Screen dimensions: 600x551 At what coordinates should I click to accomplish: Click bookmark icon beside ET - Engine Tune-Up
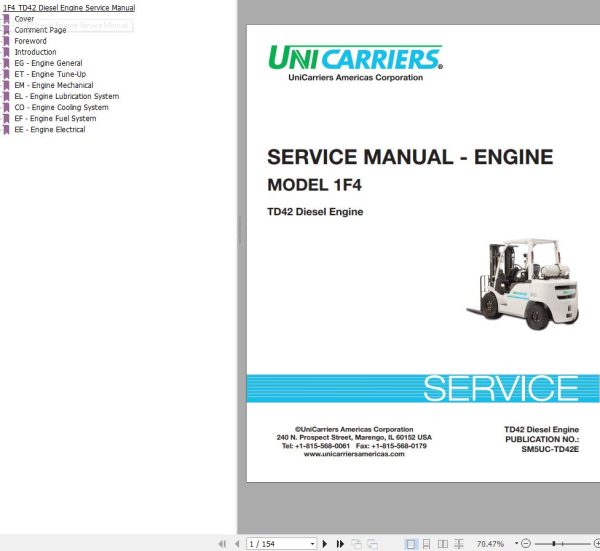pyautogui.click(x=6, y=75)
